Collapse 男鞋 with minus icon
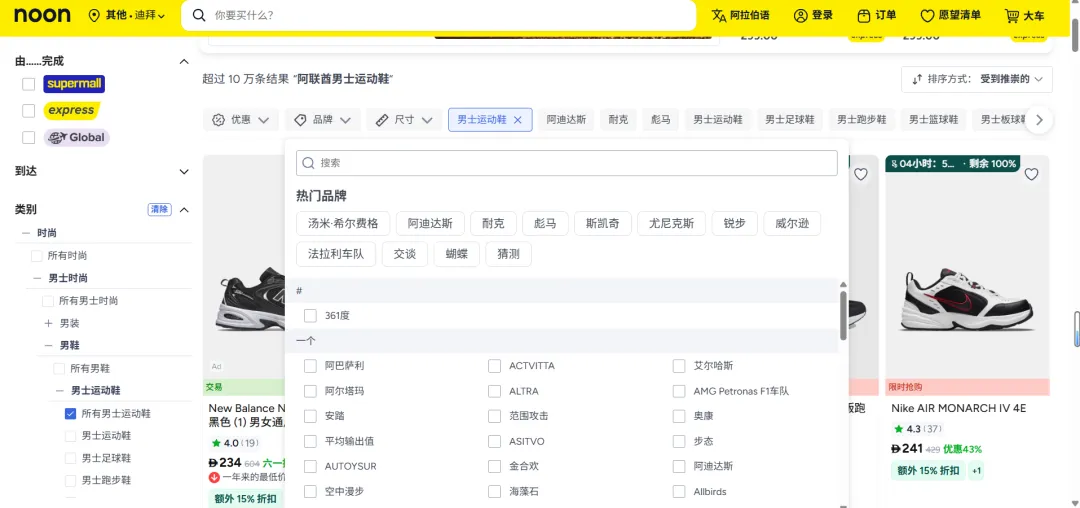 click(x=48, y=345)
